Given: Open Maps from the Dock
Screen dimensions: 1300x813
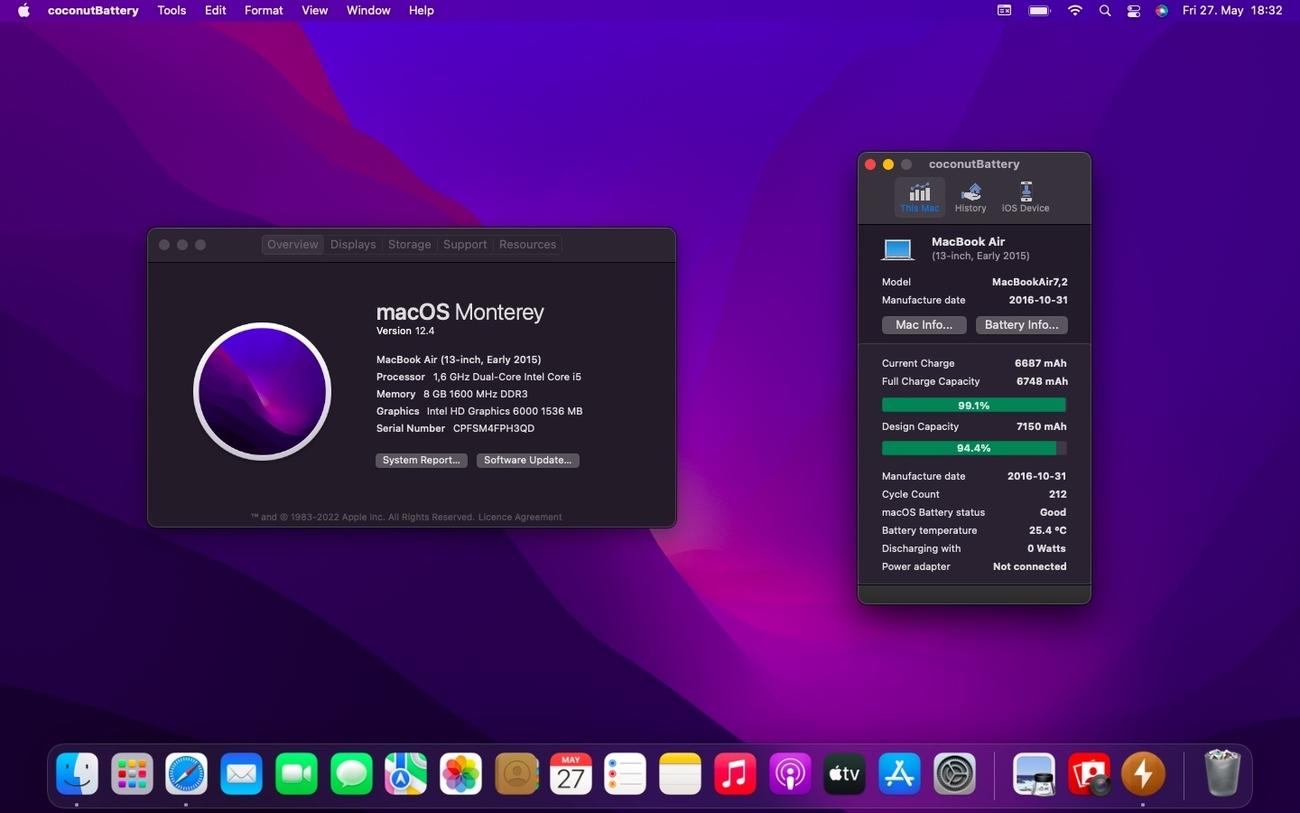Looking at the screenshot, I should click(x=406, y=774).
